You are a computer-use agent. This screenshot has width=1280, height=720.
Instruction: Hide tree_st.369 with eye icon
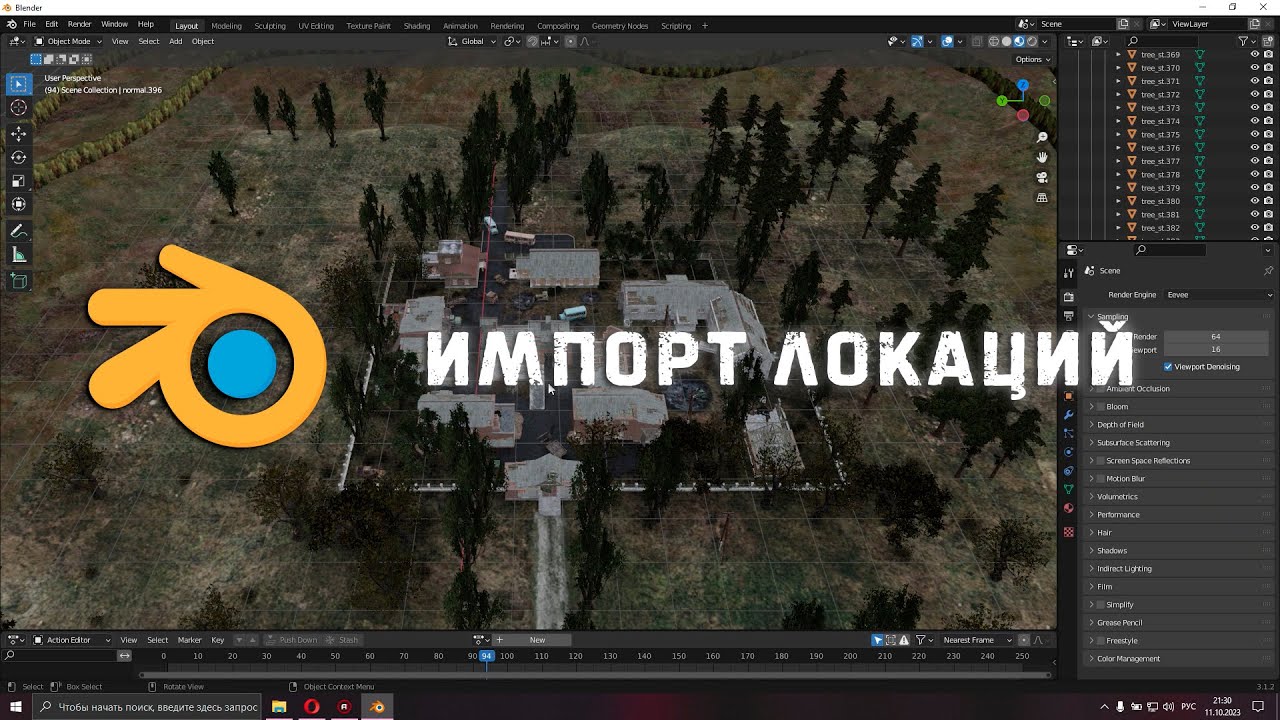1255,55
